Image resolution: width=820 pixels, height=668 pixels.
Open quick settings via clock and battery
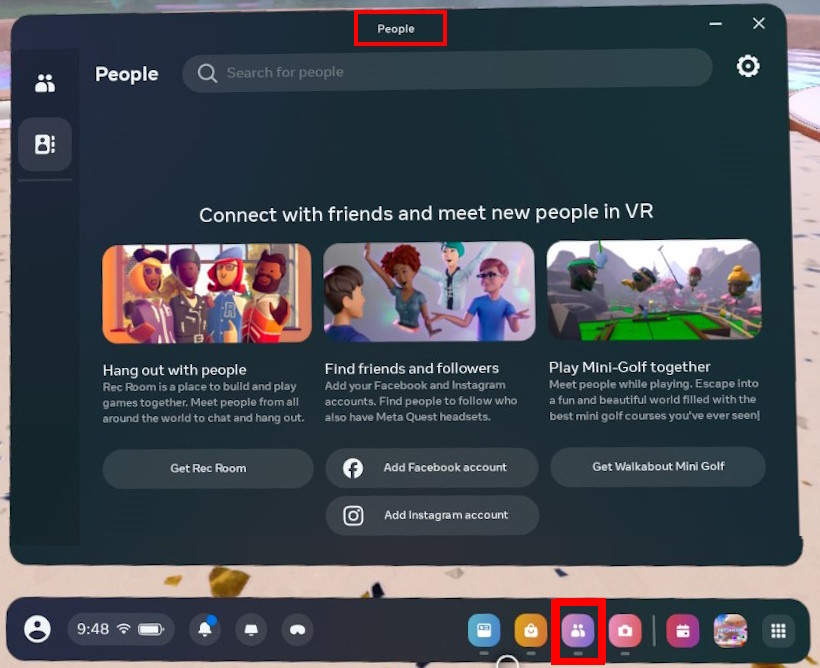click(x=120, y=629)
